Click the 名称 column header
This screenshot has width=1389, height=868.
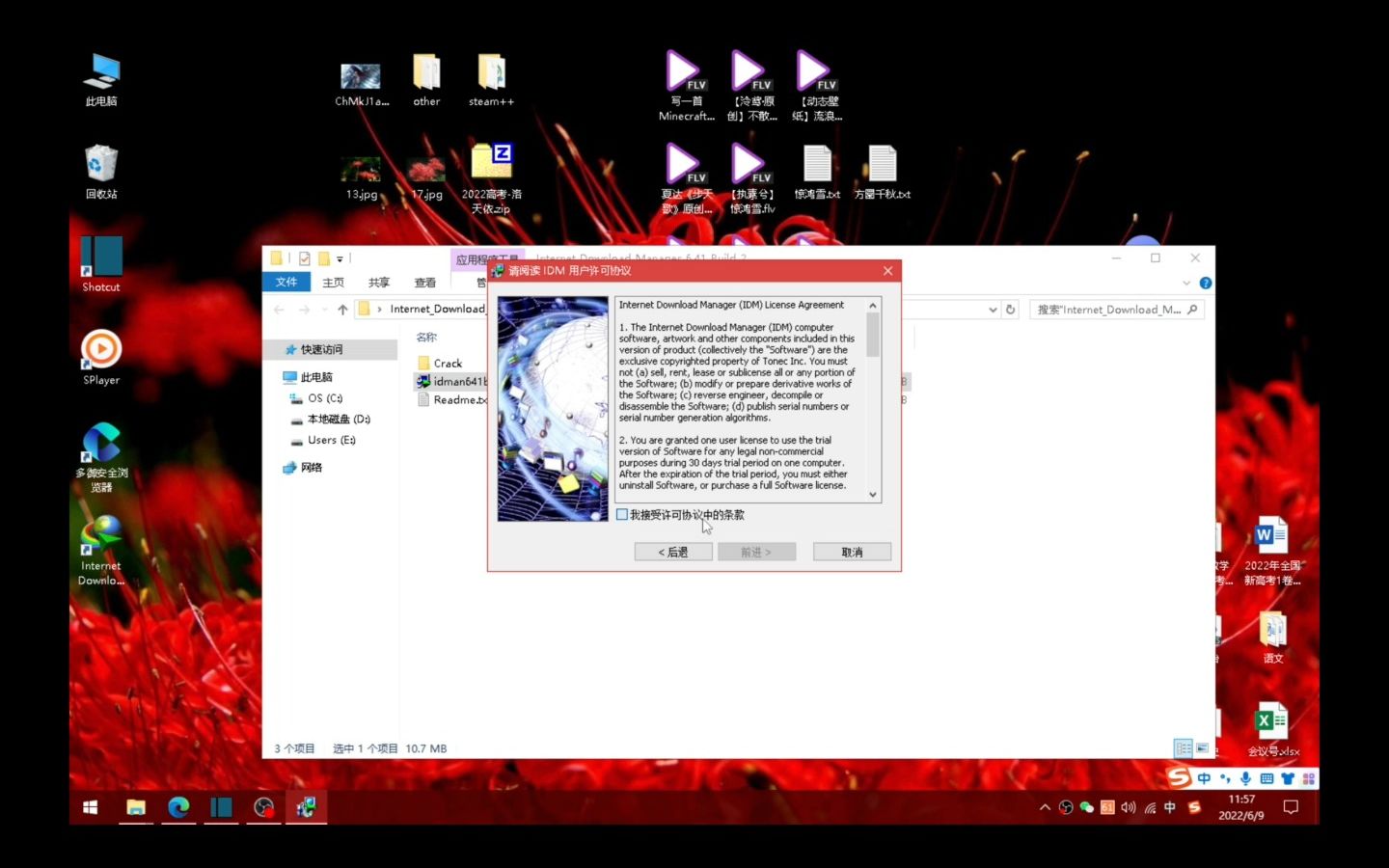click(x=426, y=338)
